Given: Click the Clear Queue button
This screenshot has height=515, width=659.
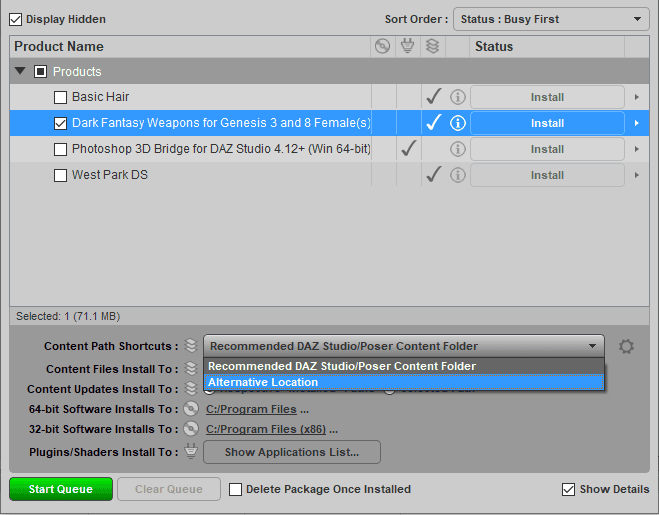Looking at the screenshot, I should click(169, 489).
